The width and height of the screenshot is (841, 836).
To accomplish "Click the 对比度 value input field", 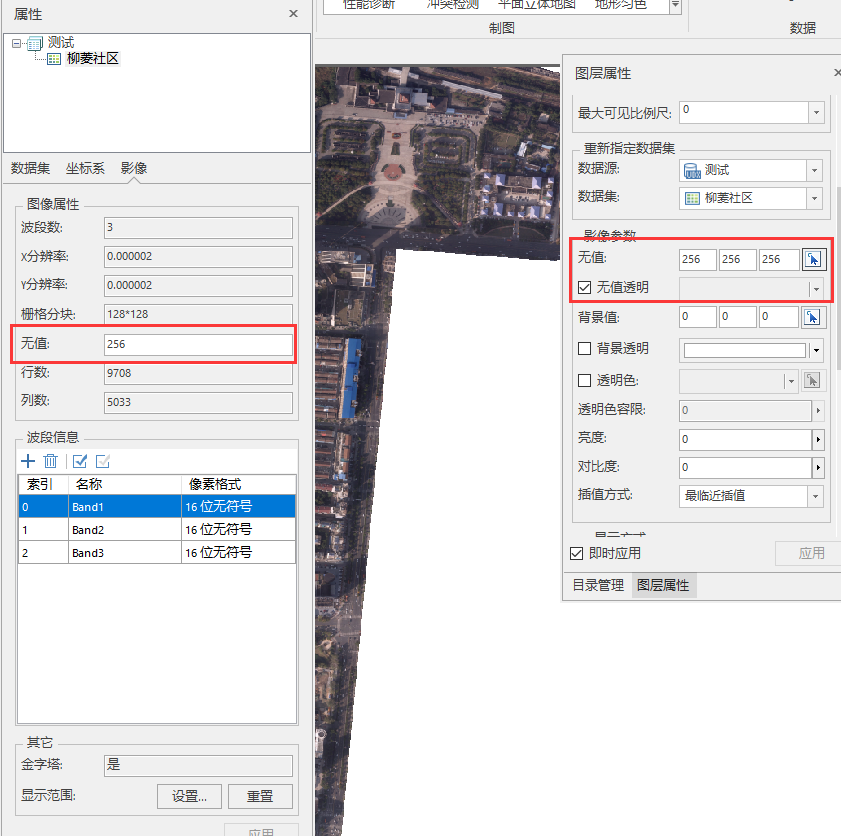I will tap(746, 468).
